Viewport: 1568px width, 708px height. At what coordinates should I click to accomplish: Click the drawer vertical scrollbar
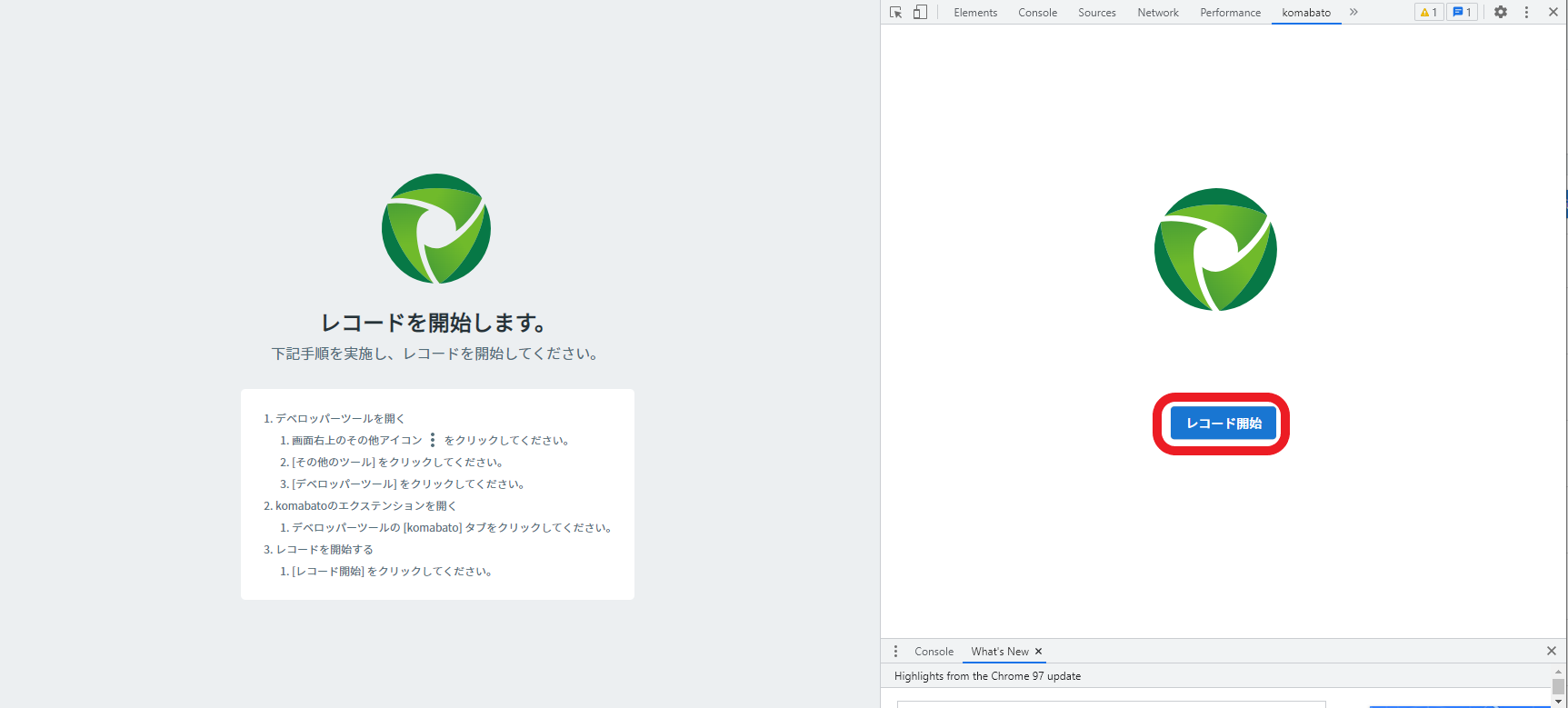1558,686
